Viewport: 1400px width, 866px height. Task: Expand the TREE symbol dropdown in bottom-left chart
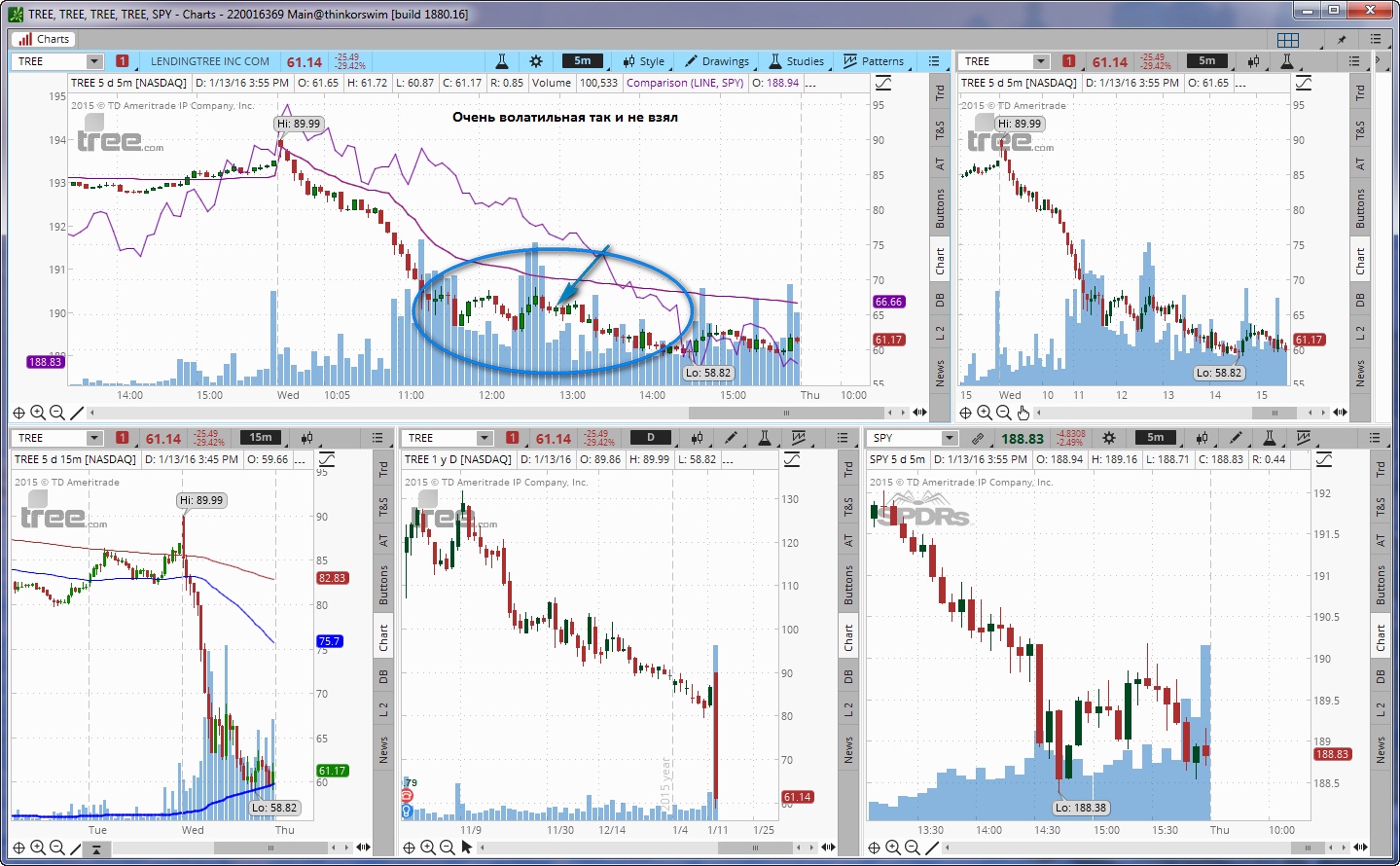(x=94, y=438)
